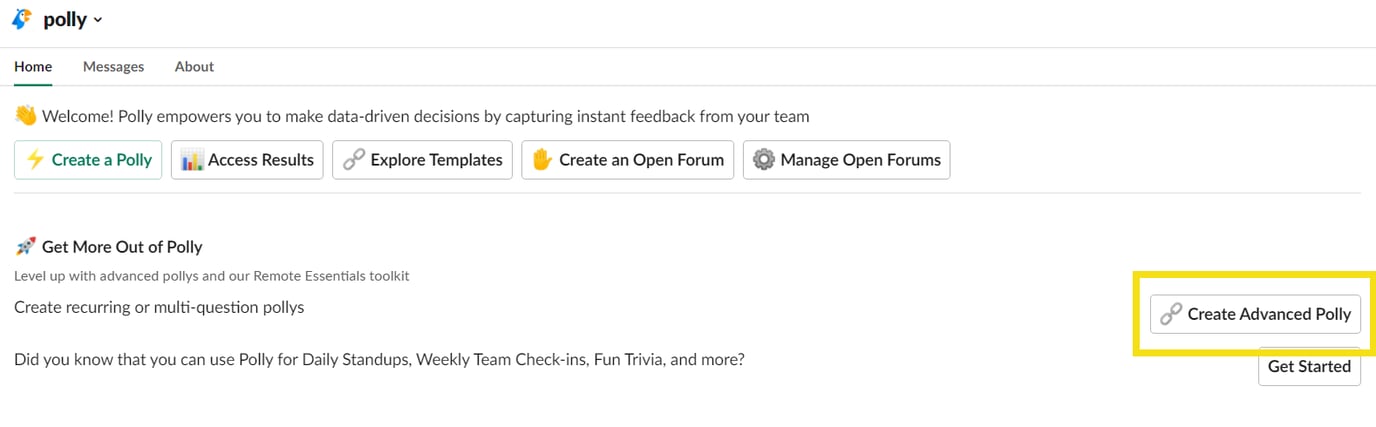1376x427 pixels.
Task: Click the waving hand emoji in welcome message
Action: coord(26,116)
